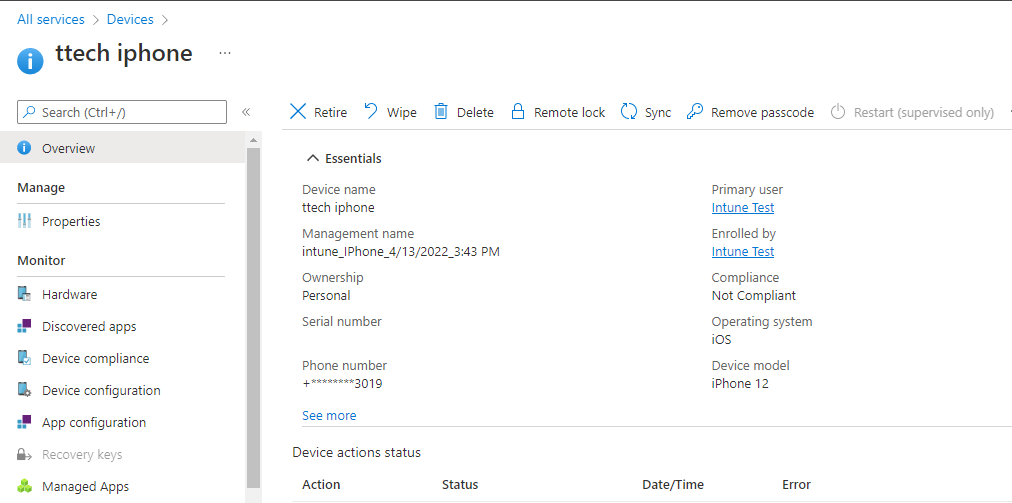Go to All services breadcrumb

coord(51,19)
